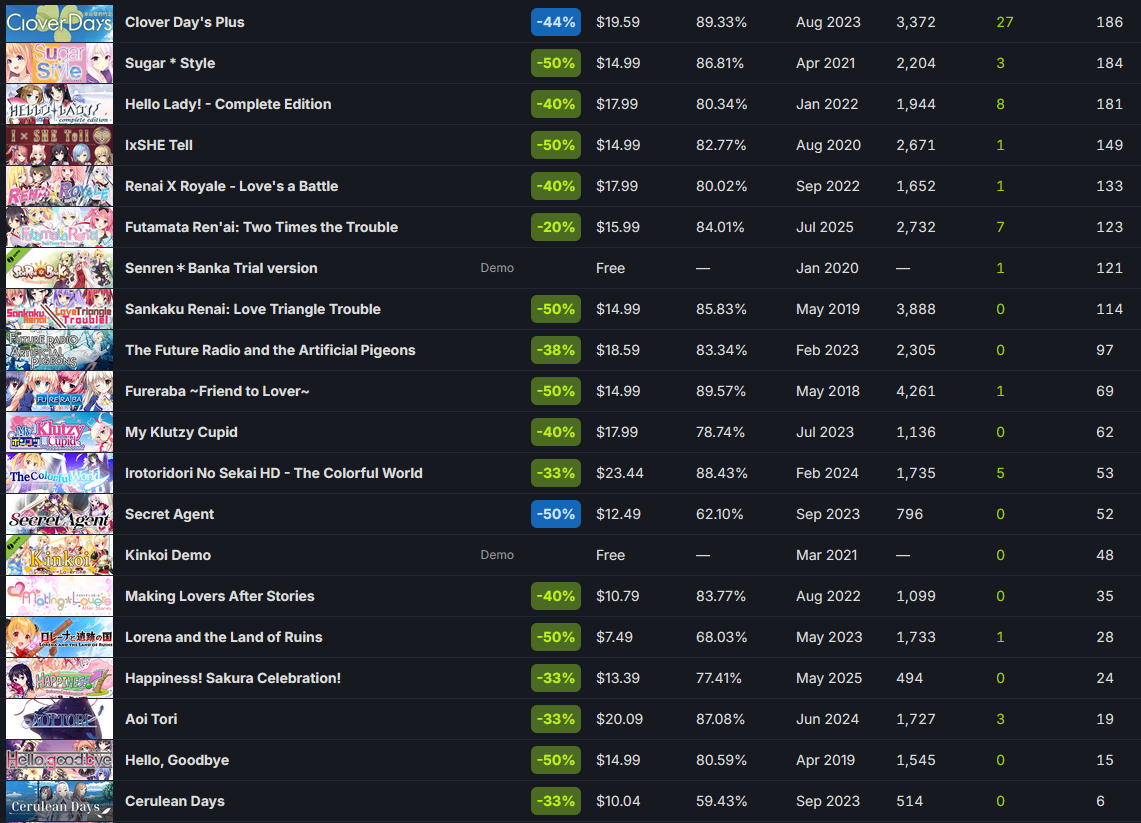Click Lorena and the Land of Ruins title

pos(223,637)
